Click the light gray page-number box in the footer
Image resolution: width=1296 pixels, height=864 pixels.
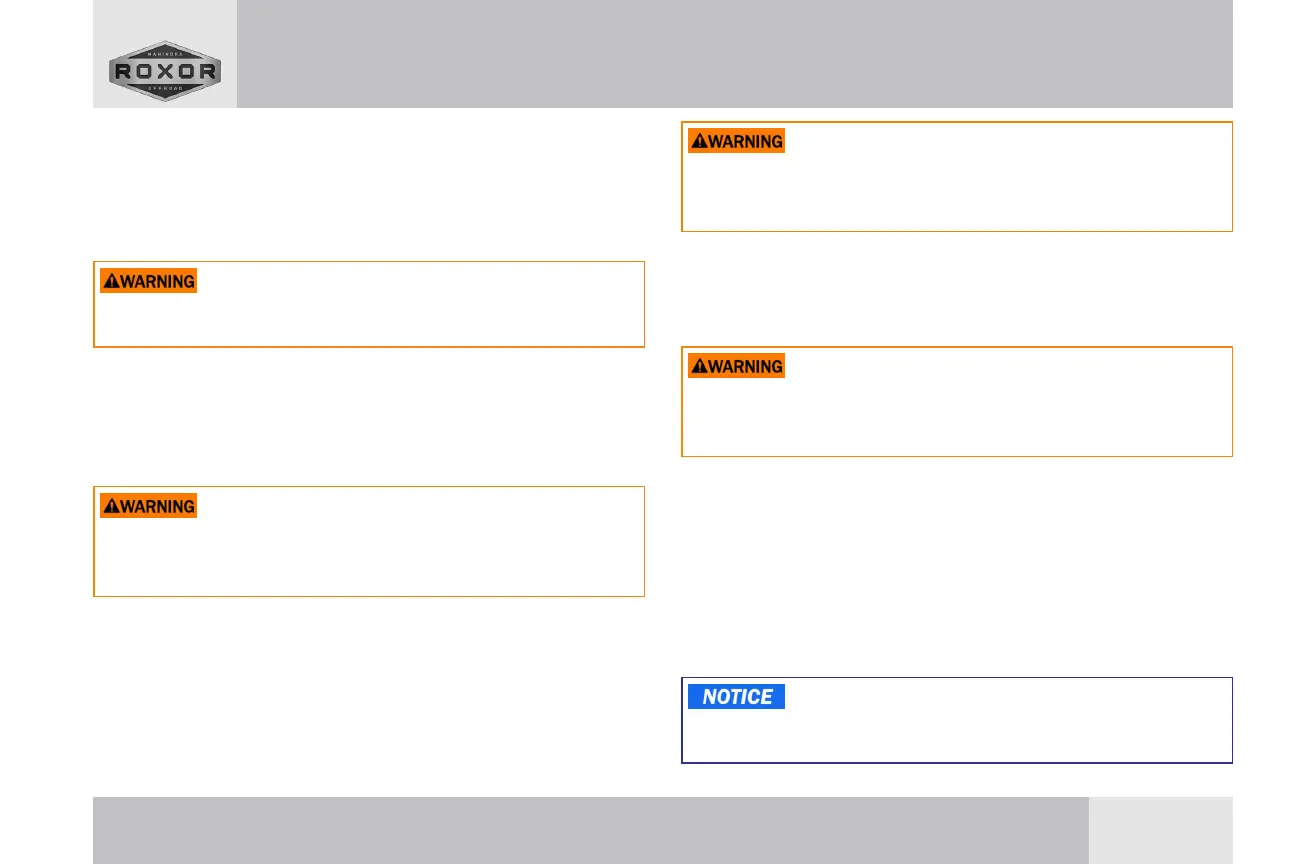[x=1160, y=830]
